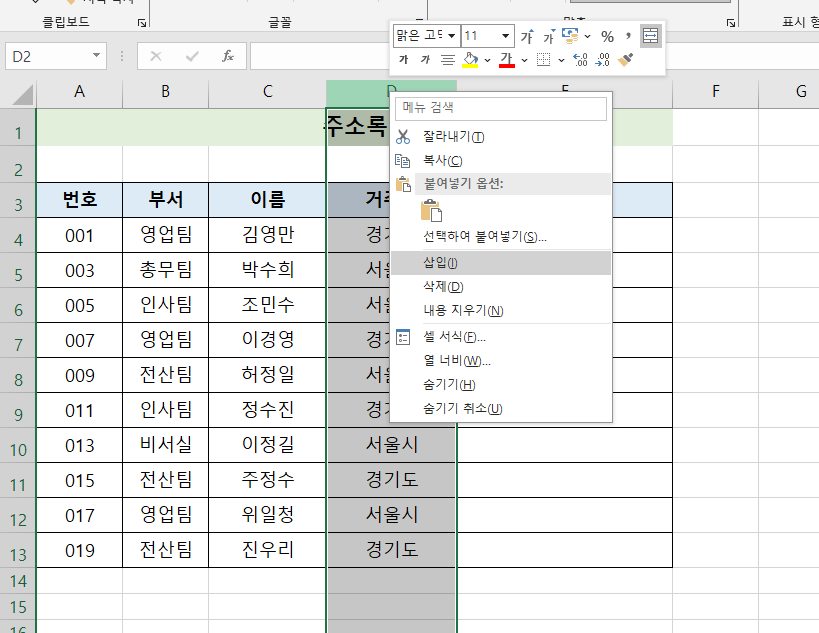
Task: Select column B header
Action: [166, 92]
